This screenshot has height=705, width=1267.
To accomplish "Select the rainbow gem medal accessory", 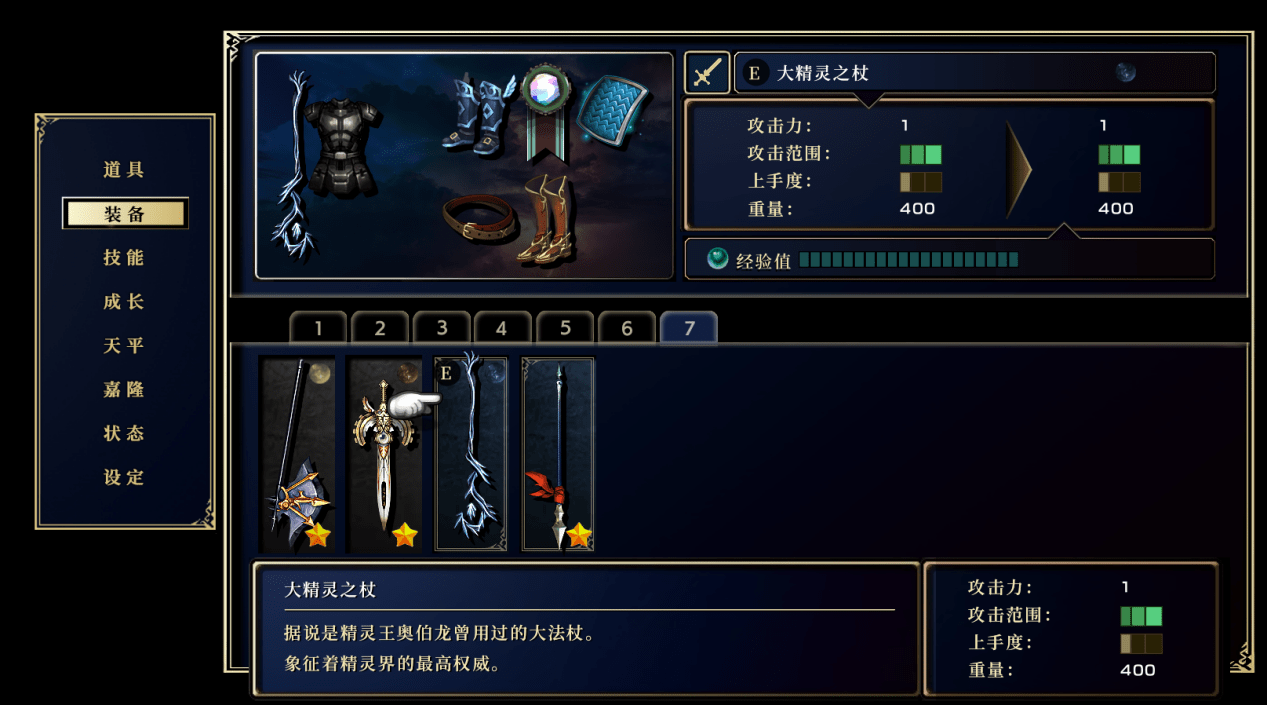I will [x=546, y=111].
